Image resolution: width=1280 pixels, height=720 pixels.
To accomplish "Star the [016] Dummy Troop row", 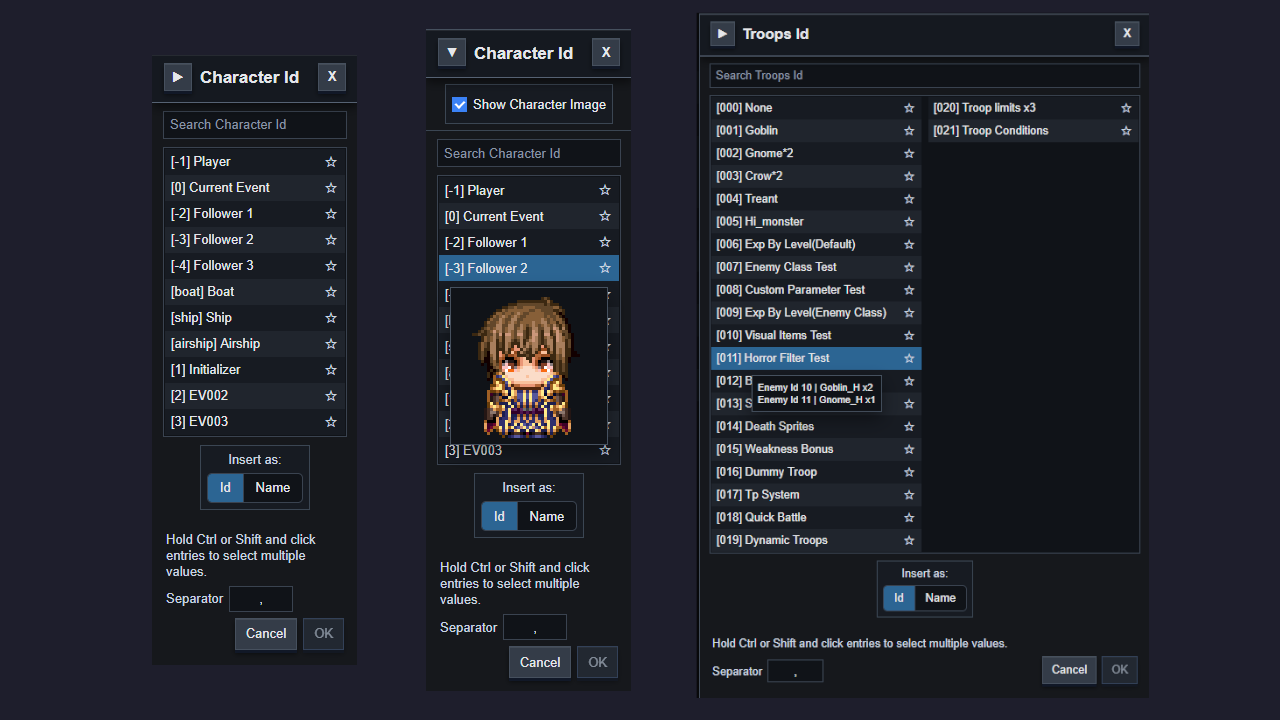I will (x=909, y=472).
